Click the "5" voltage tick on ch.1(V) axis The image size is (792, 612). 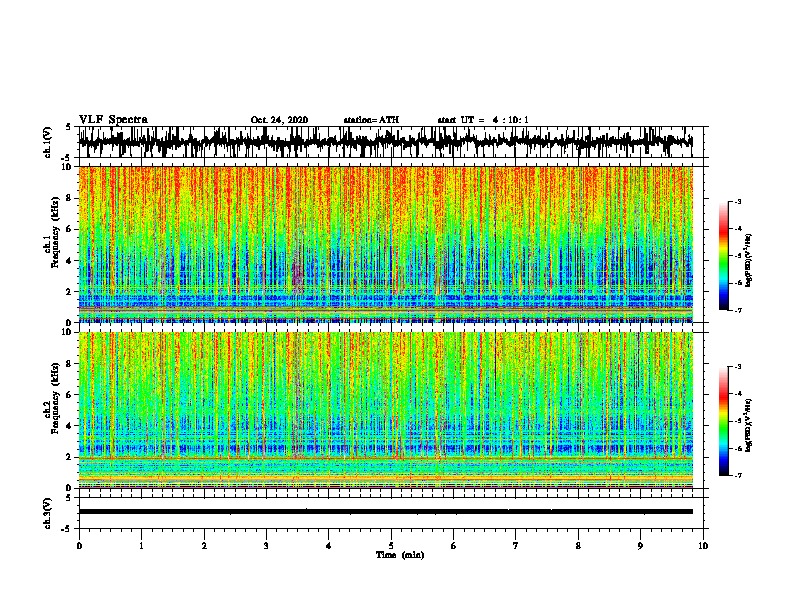pyautogui.click(x=68, y=127)
